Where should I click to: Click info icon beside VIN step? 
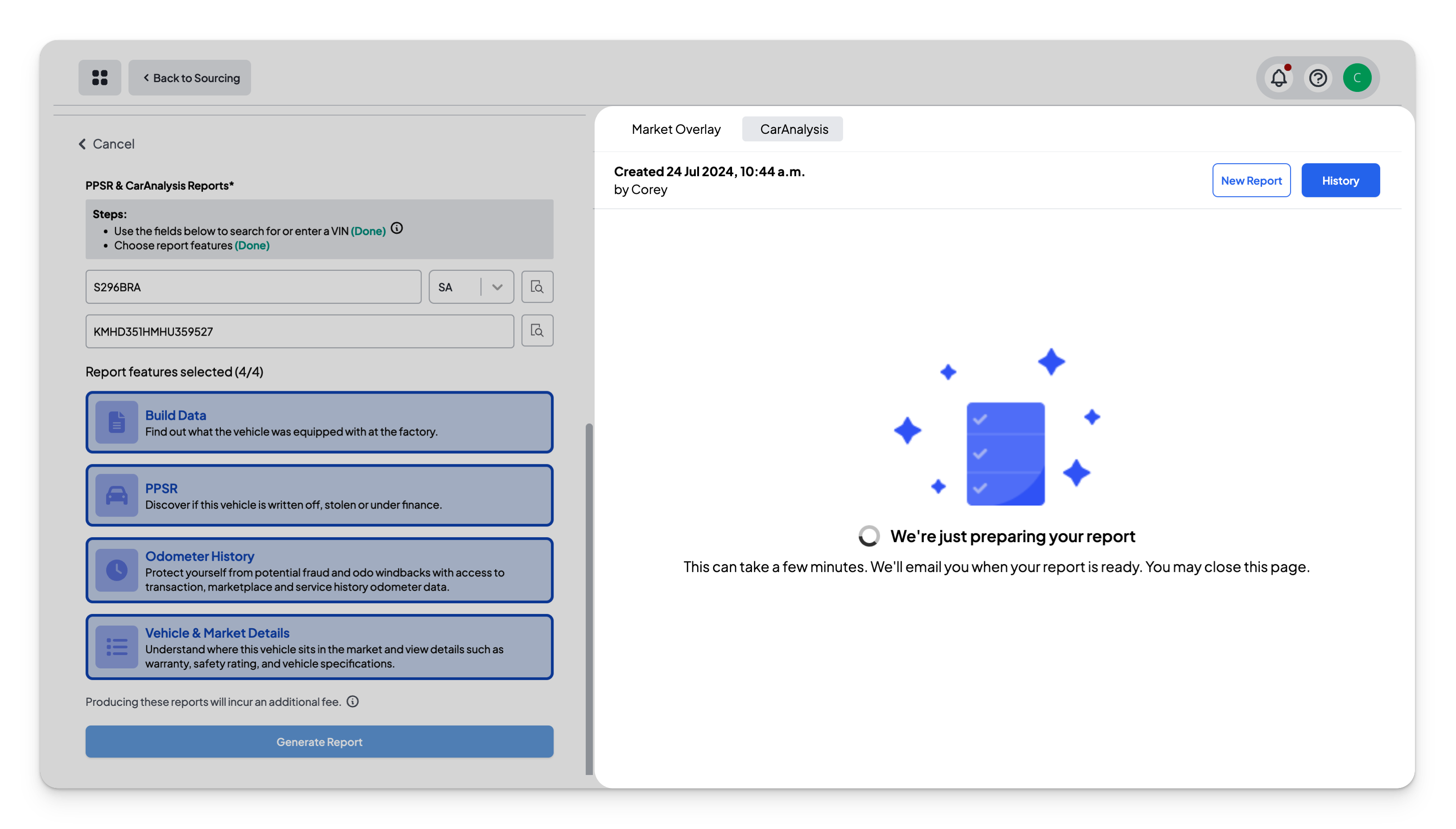coord(397,228)
